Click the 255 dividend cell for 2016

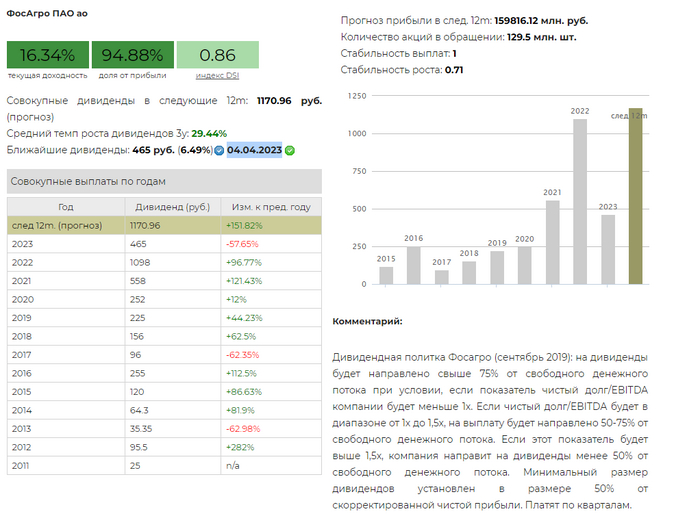172,373
